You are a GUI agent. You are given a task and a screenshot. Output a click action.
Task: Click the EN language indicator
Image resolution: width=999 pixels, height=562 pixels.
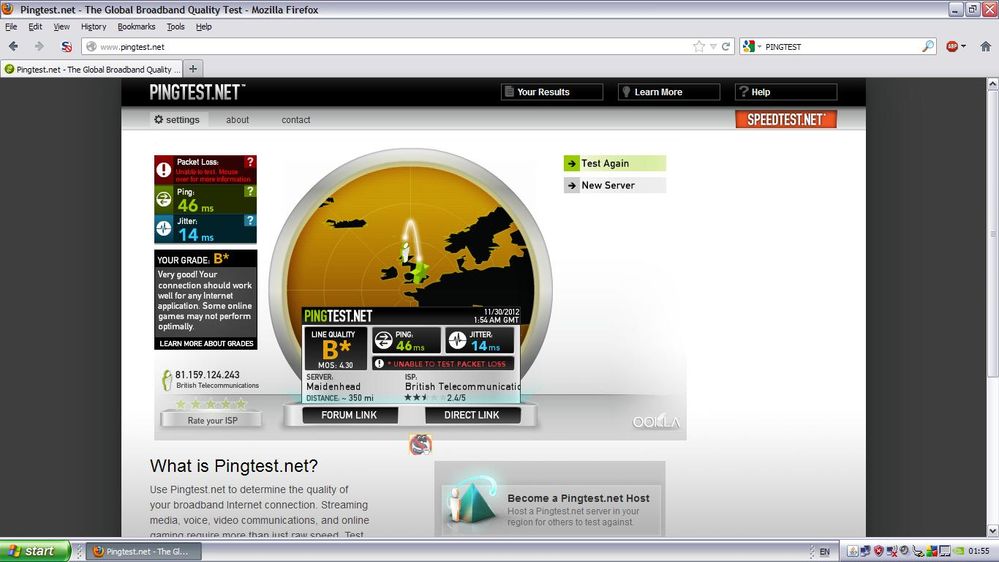(x=824, y=552)
